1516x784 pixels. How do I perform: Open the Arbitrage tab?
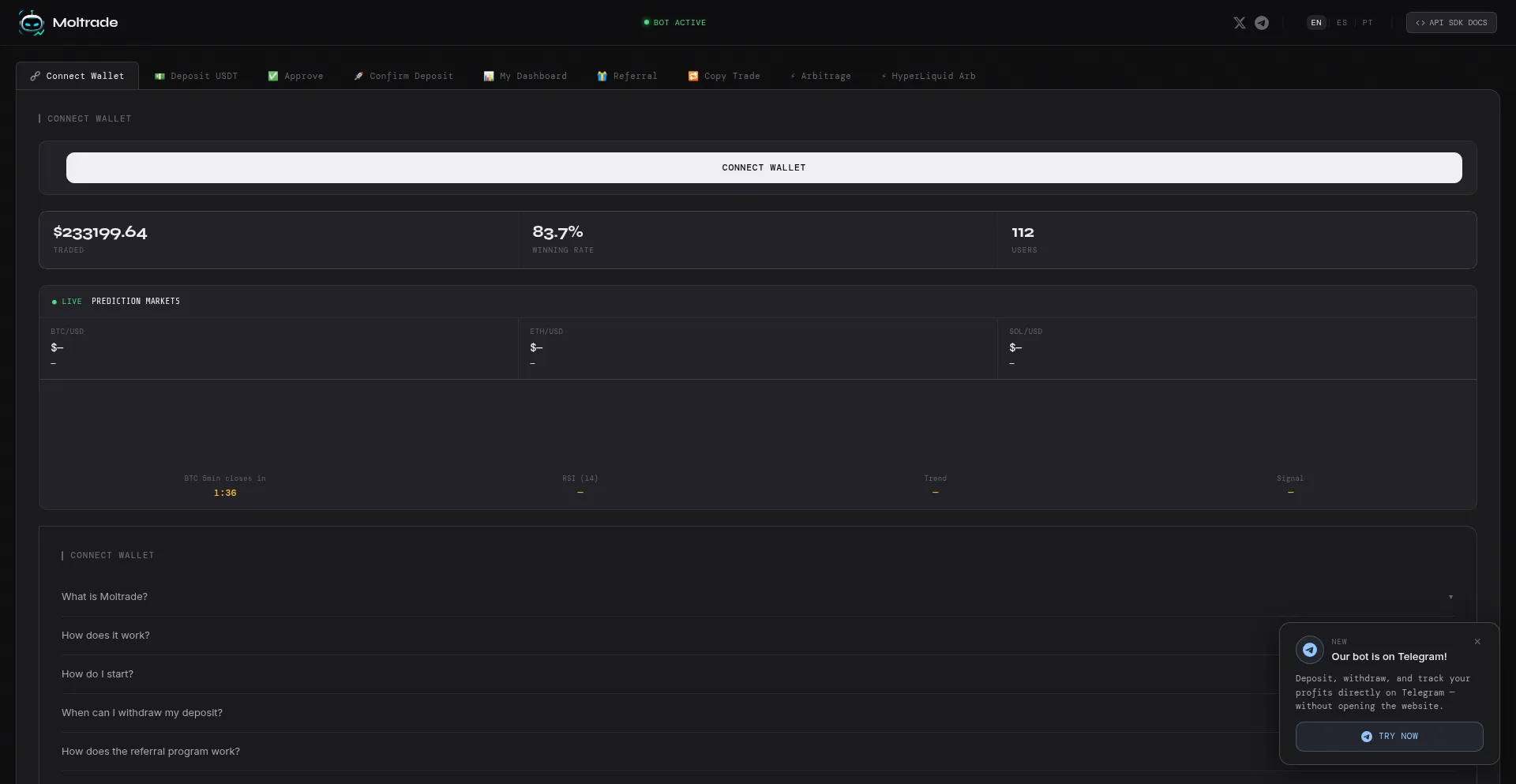pos(820,76)
